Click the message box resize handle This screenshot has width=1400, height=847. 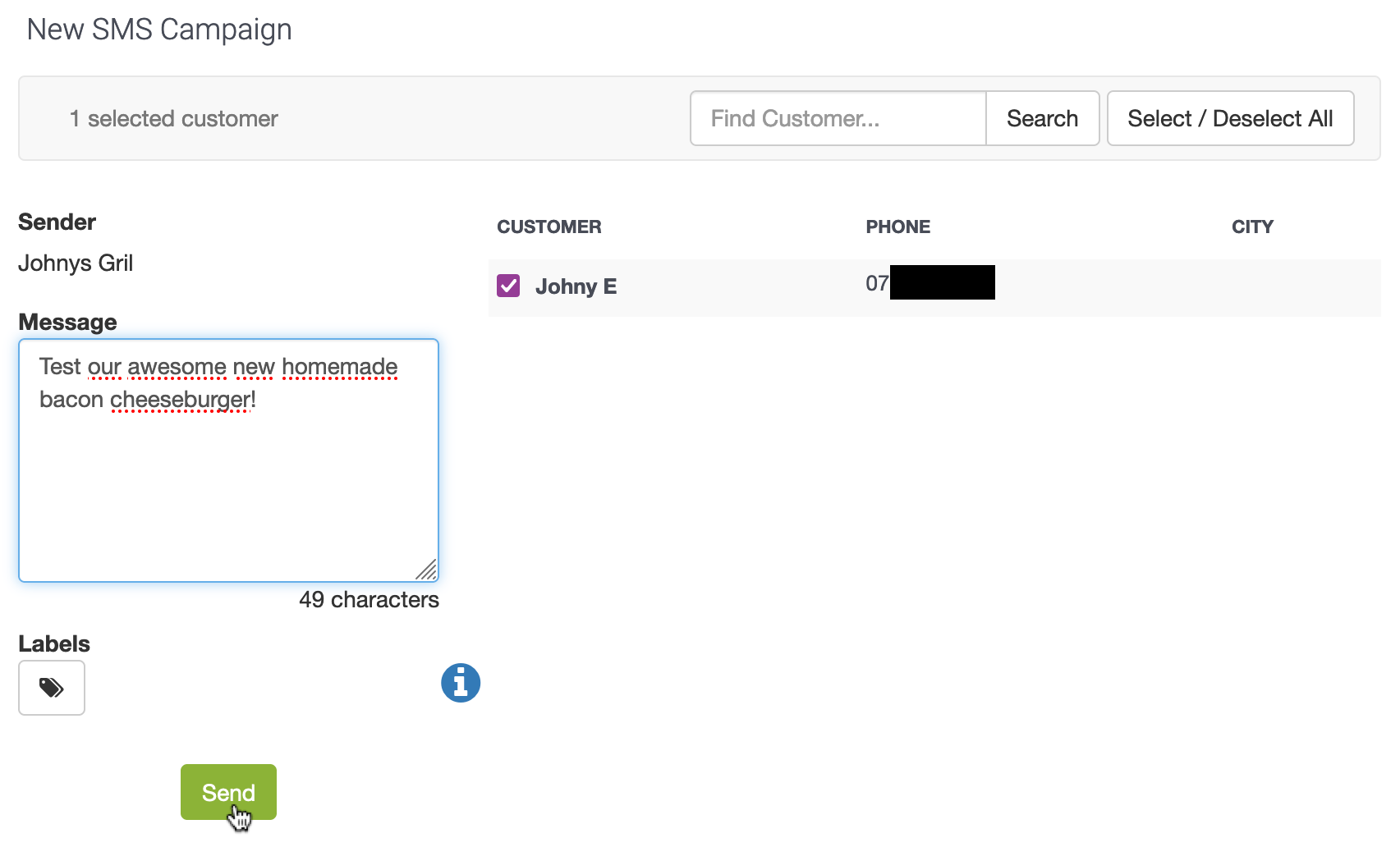(427, 570)
